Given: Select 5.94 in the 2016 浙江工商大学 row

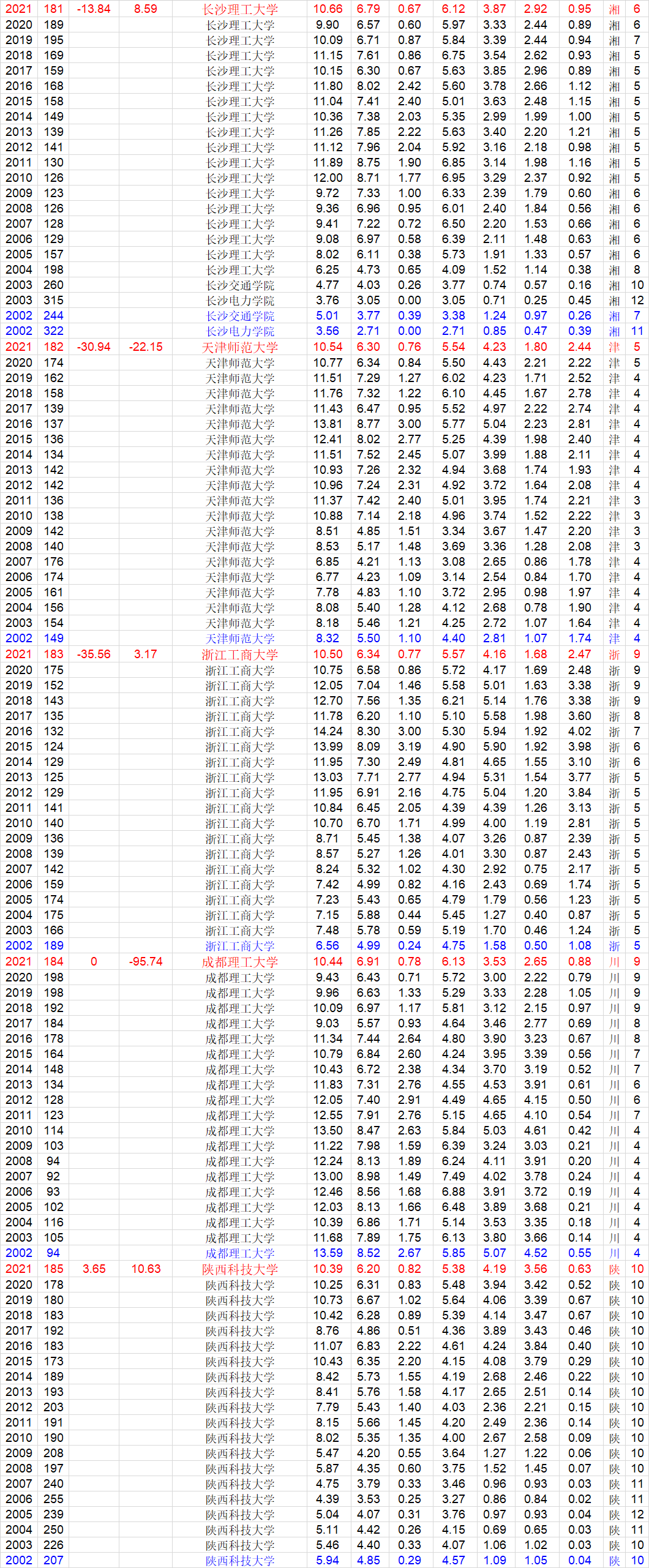Looking at the screenshot, I should 494,732.
